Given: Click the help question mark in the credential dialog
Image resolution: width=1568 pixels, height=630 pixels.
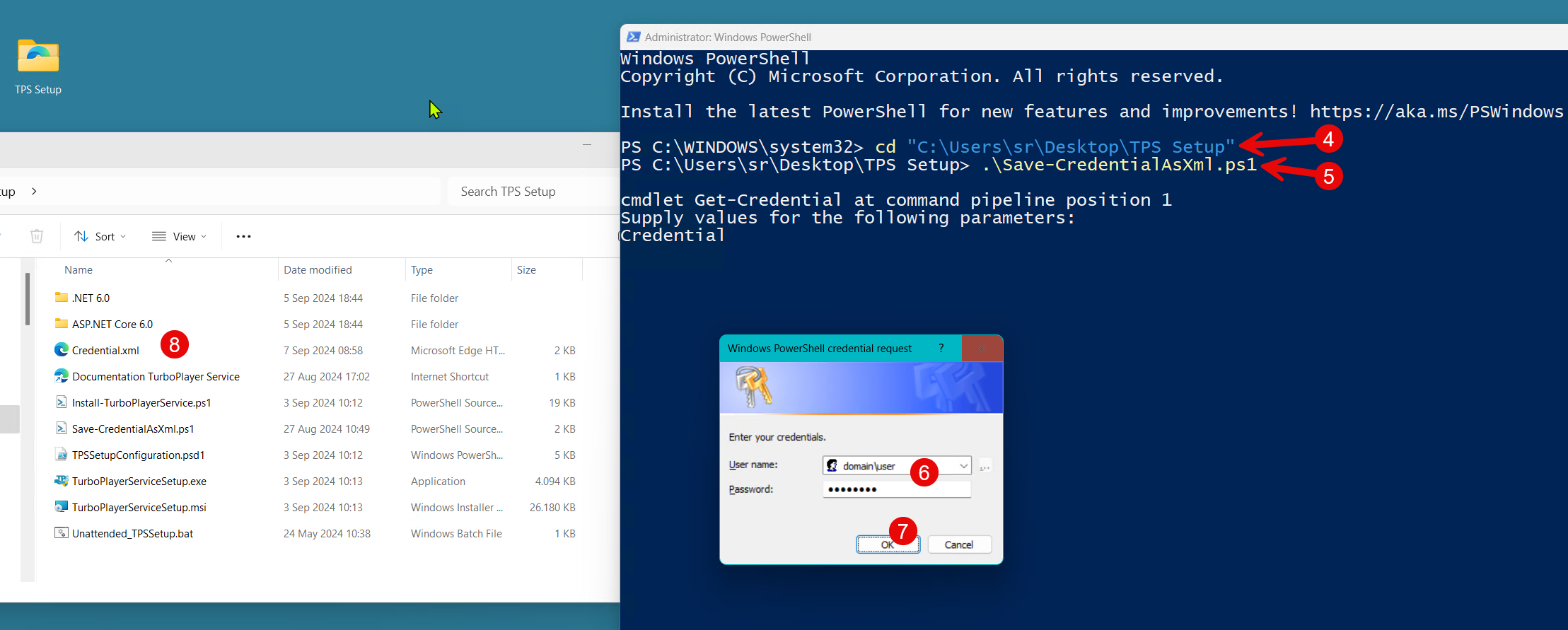Looking at the screenshot, I should 941,348.
